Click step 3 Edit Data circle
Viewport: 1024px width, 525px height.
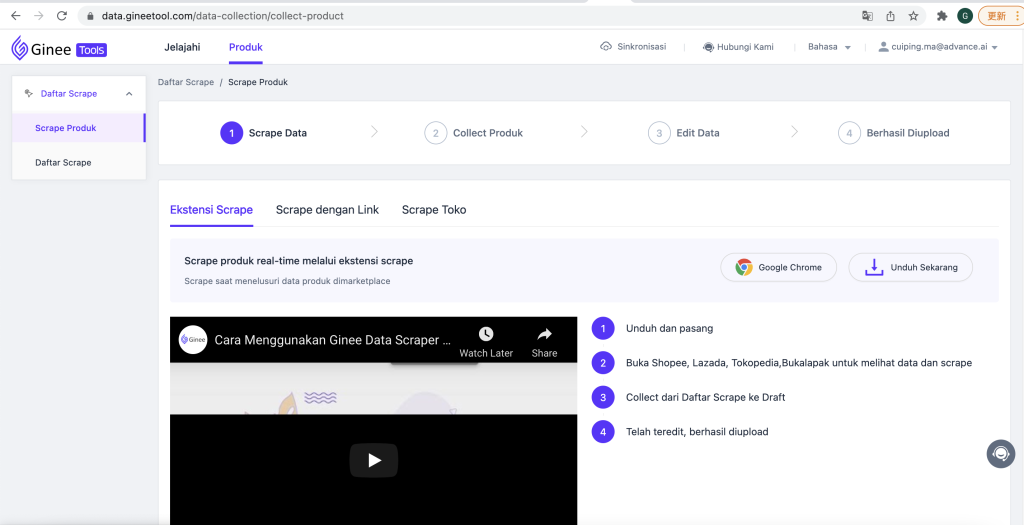[660, 133]
